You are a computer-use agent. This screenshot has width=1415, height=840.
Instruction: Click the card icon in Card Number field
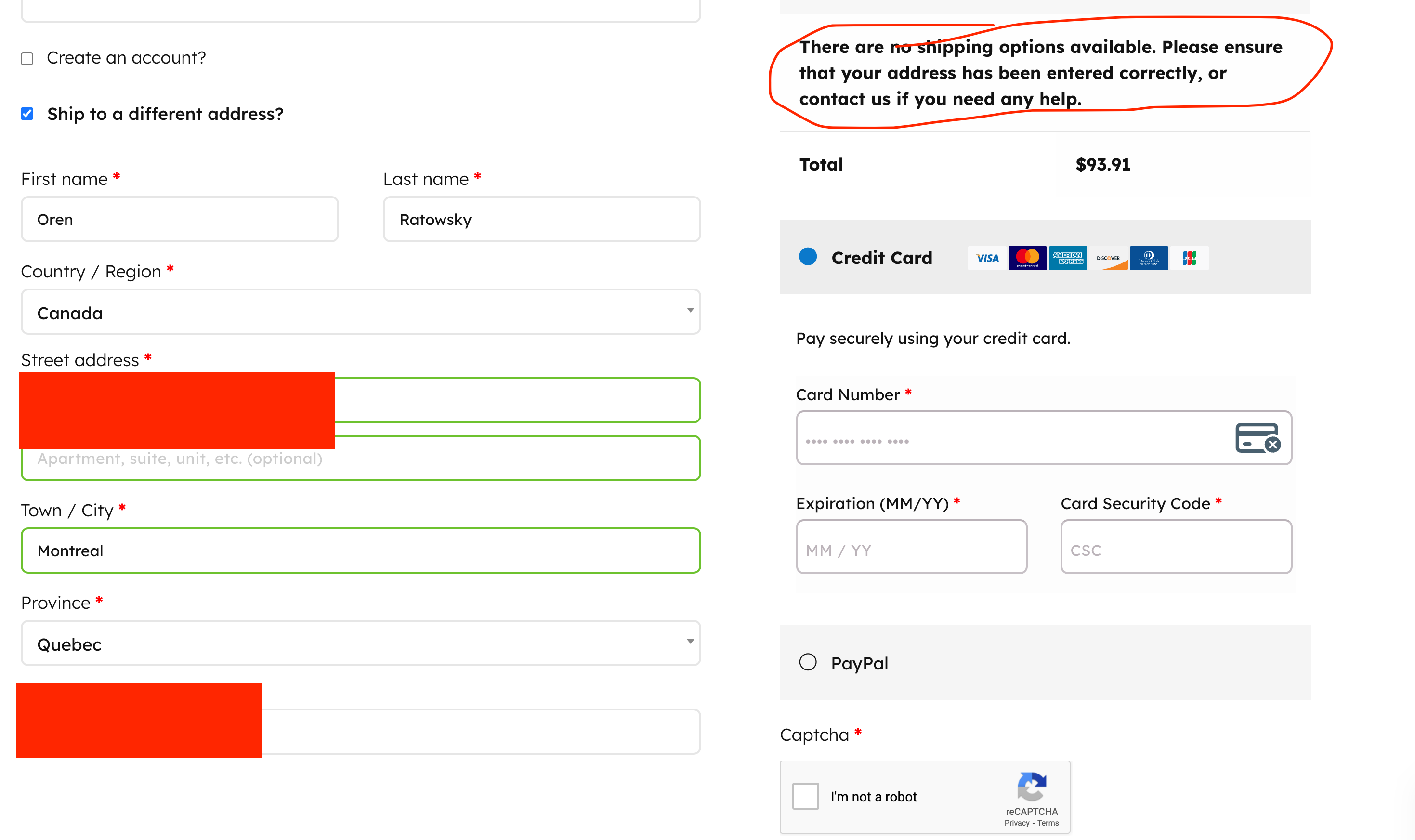[x=1257, y=438]
